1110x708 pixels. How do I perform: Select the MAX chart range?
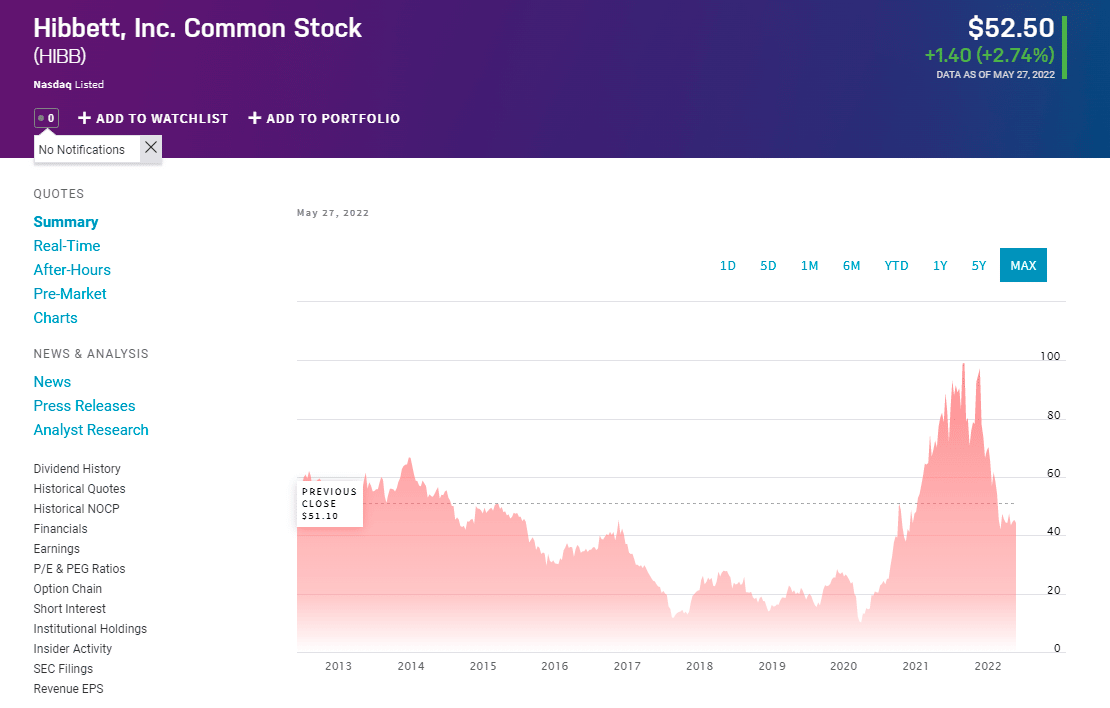[1023, 266]
